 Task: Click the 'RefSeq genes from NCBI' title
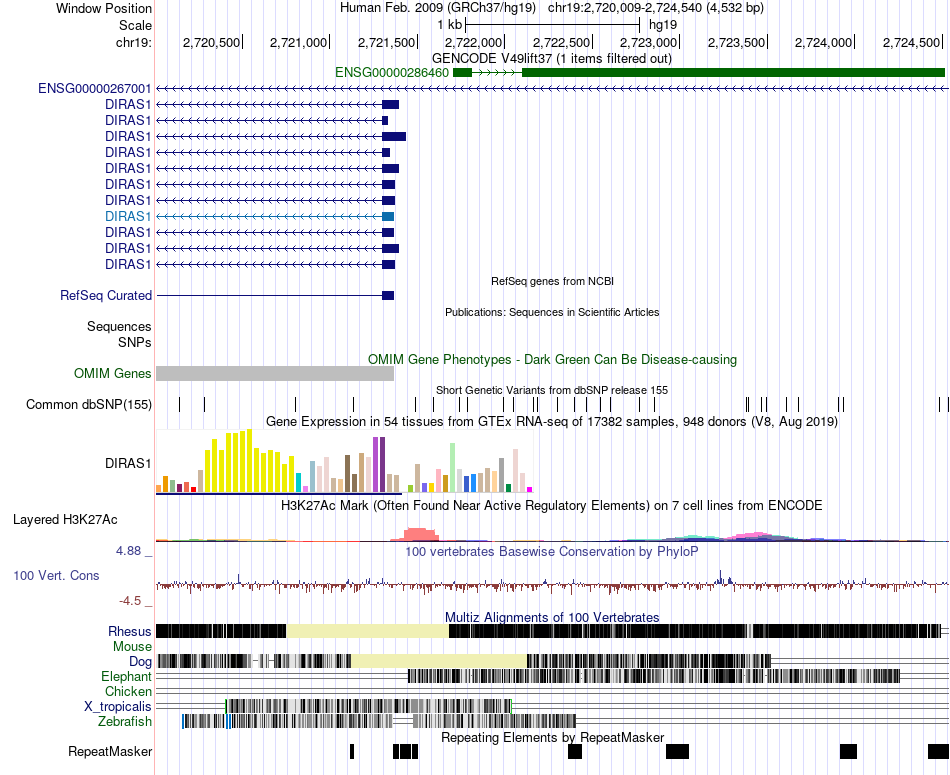pyautogui.click(x=552, y=281)
